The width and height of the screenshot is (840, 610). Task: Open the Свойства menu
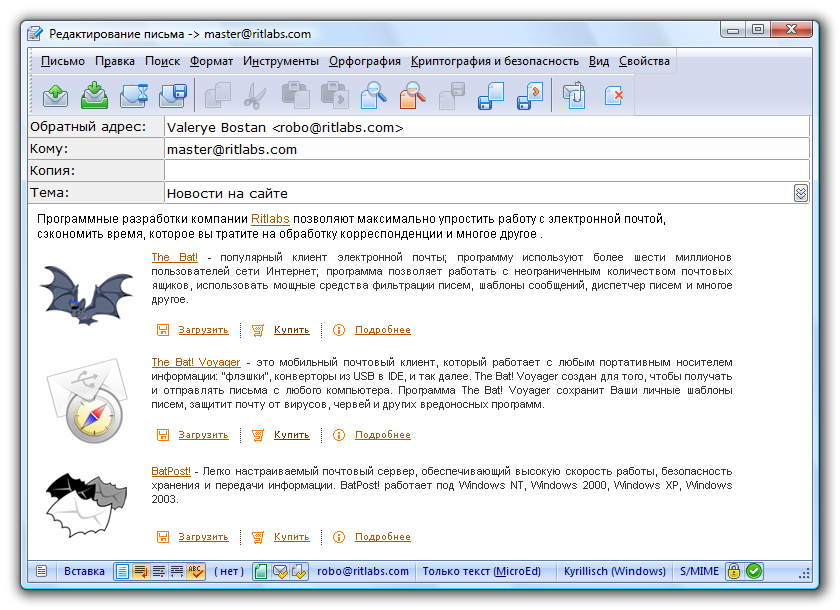[x=644, y=61]
